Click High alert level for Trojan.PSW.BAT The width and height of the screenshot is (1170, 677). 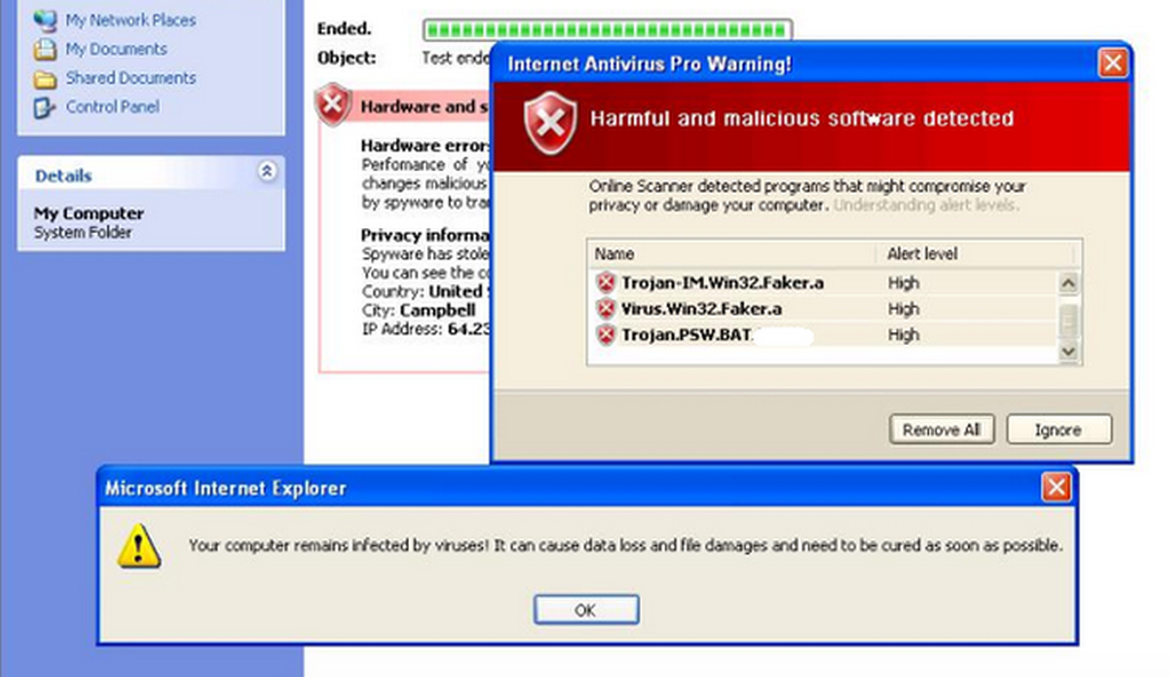point(904,335)
